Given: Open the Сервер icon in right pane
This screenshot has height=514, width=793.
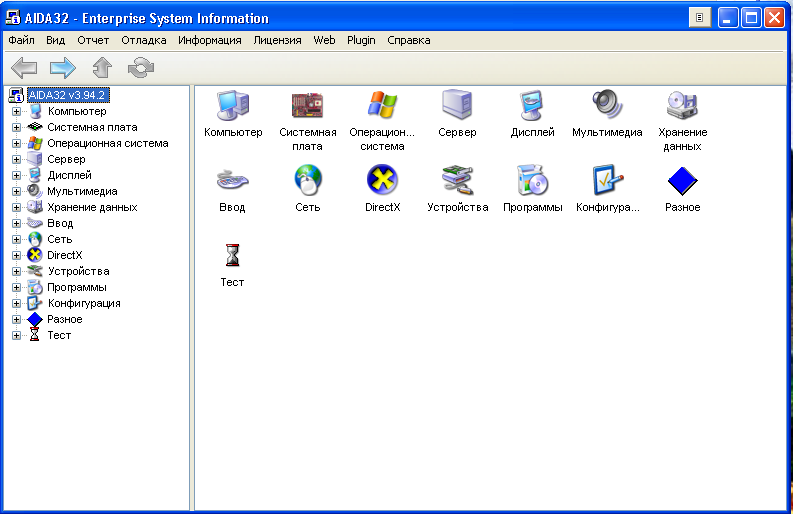Looking at the screenshot, I should pos(457,105).
